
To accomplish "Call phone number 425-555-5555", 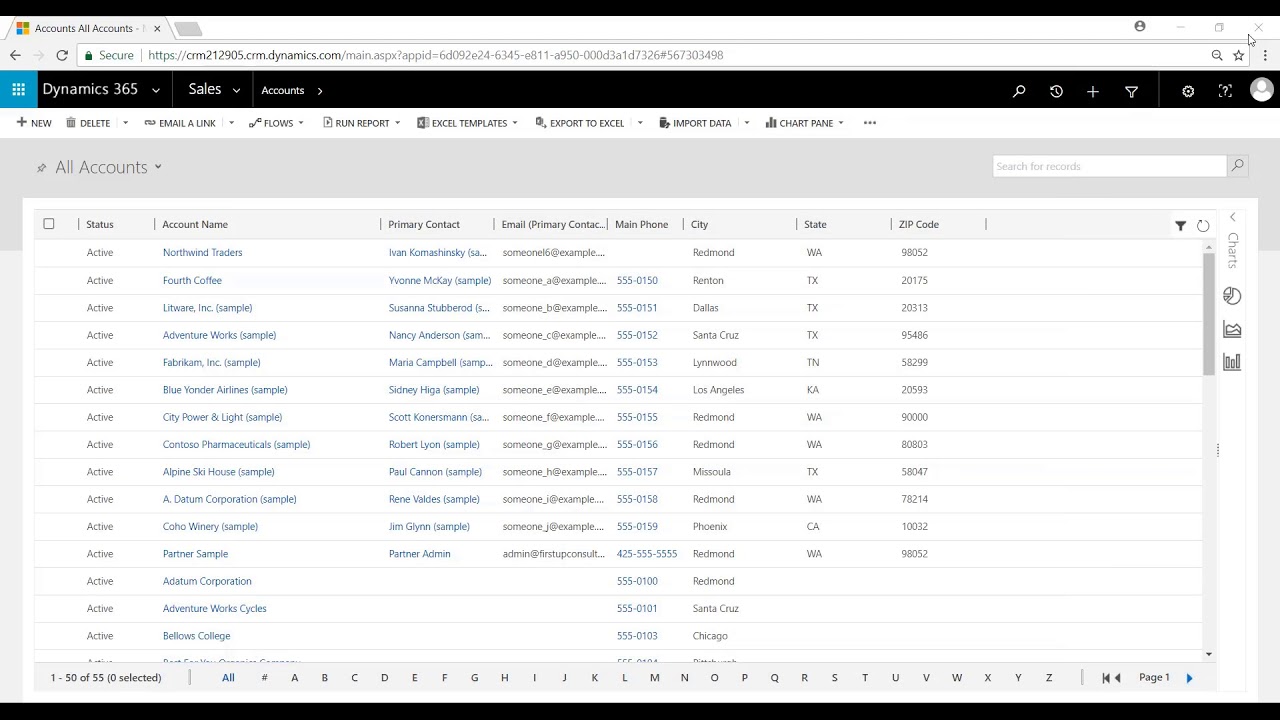I will click(x=646, y=554).
